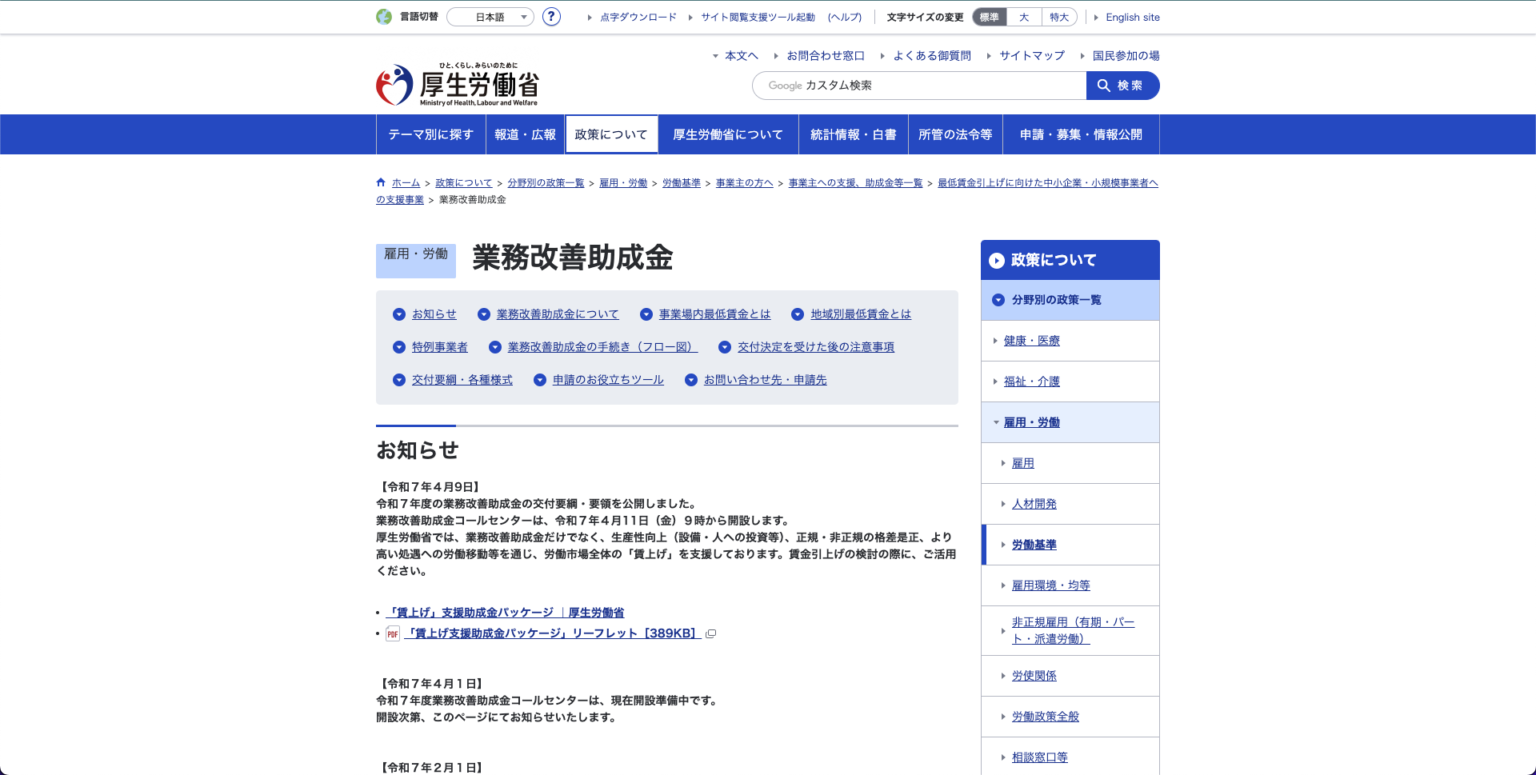Switch text size to 大

(x=1022, y=17)
